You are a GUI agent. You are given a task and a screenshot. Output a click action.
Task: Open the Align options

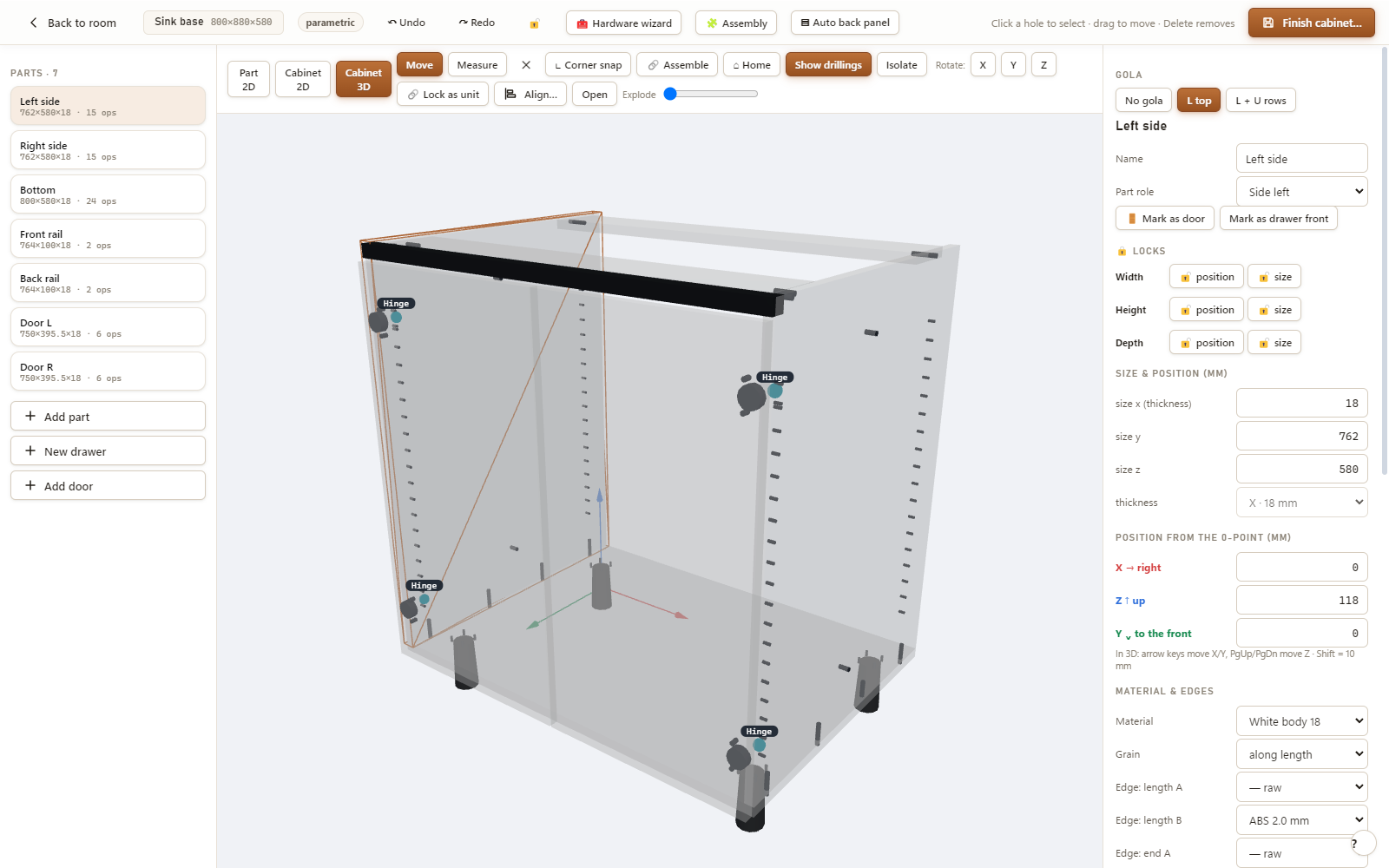531,94
